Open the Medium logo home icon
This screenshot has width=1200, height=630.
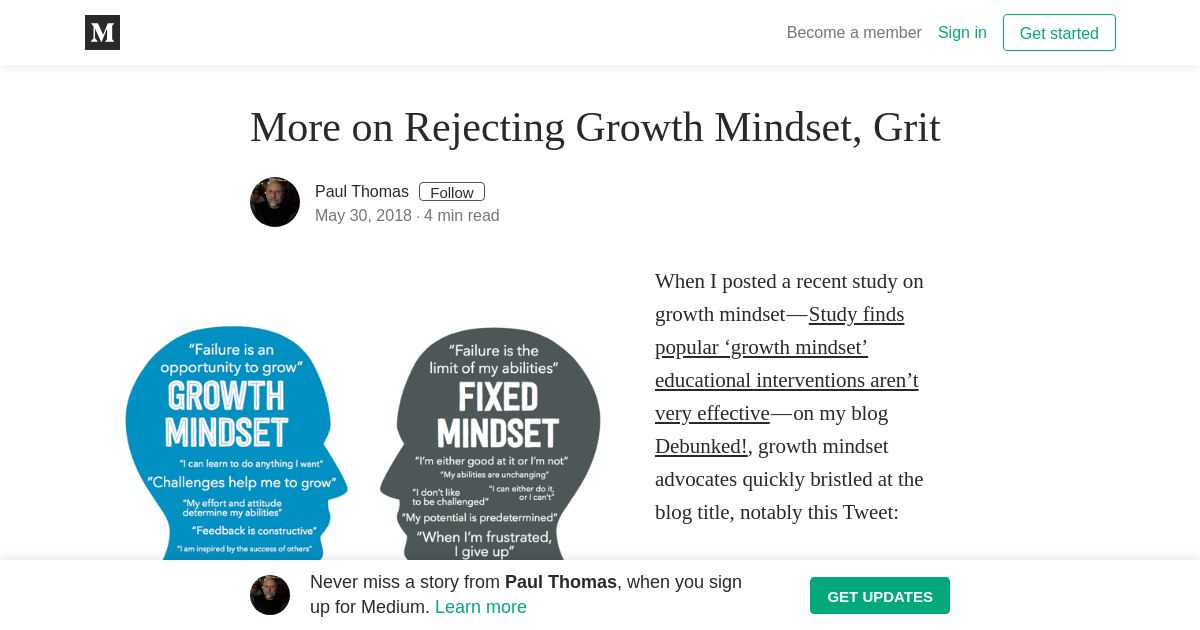click(x=102, y=32)
